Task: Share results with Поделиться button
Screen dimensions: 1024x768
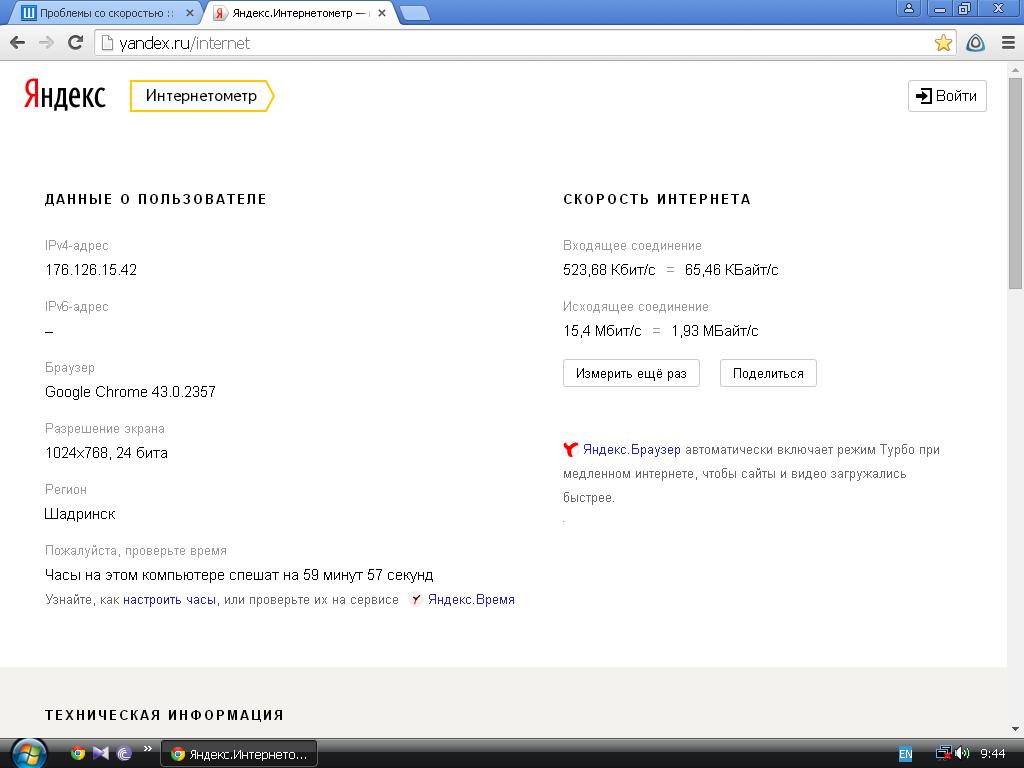Action: tap(768, 374)
